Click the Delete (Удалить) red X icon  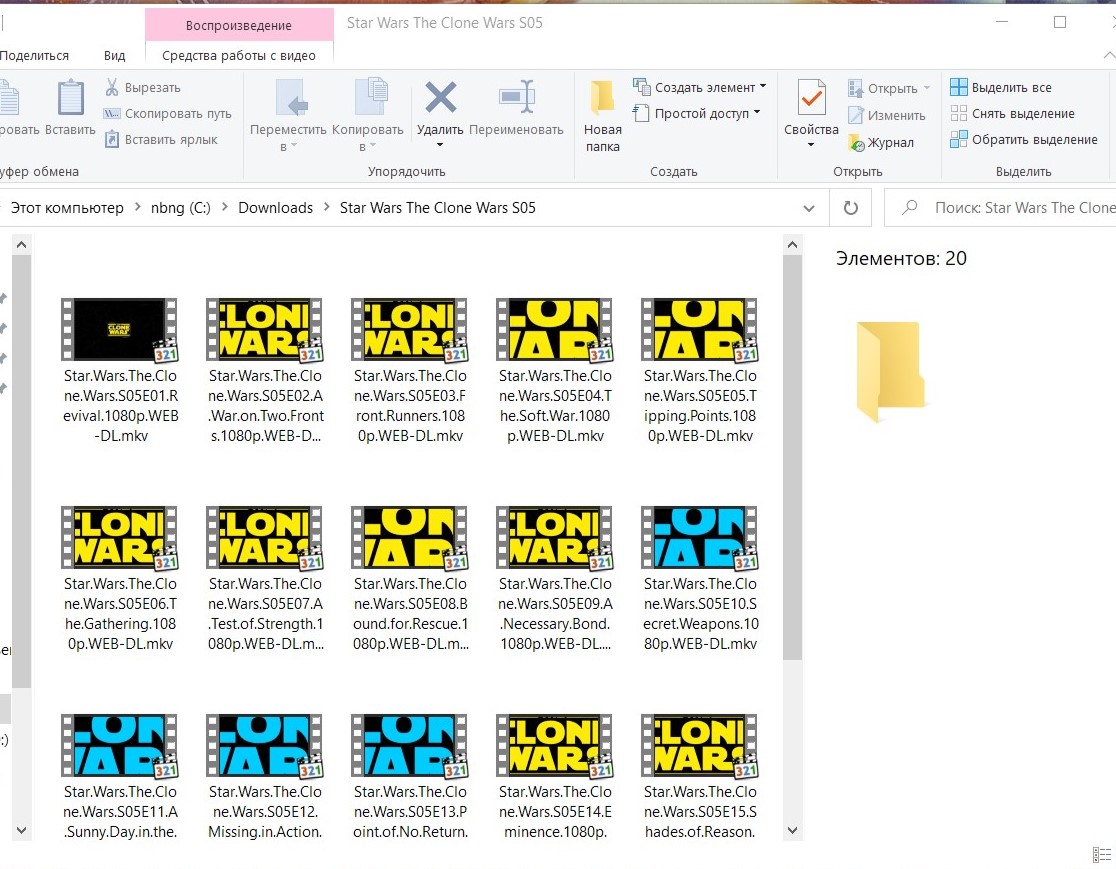[x=441, y=98]
